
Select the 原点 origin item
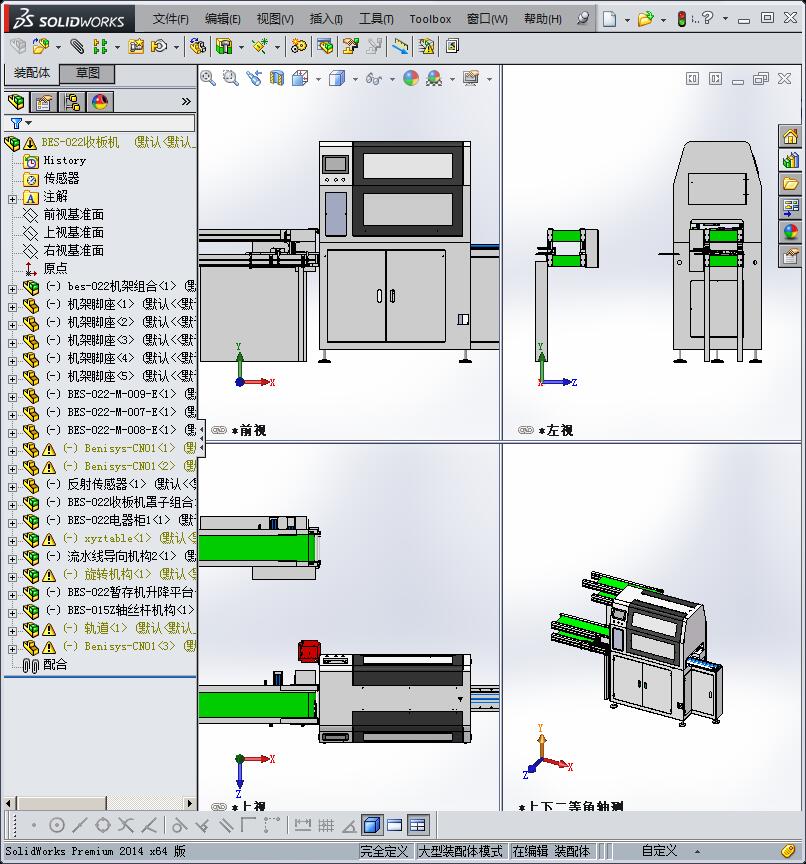pyautogui.click(x=55, y=268)
